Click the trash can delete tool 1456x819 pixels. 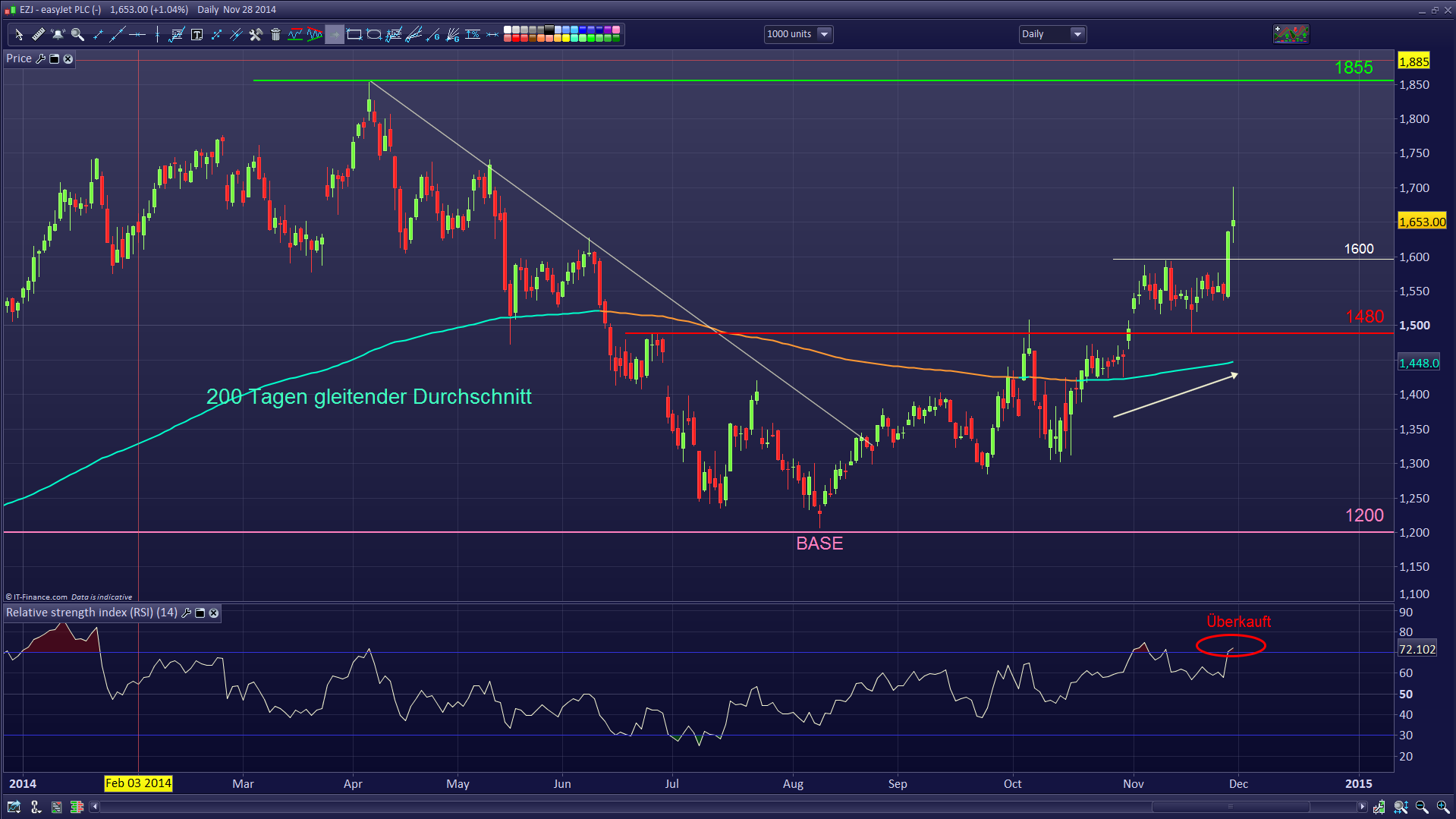pyautogui.click(x=275, y=34)
